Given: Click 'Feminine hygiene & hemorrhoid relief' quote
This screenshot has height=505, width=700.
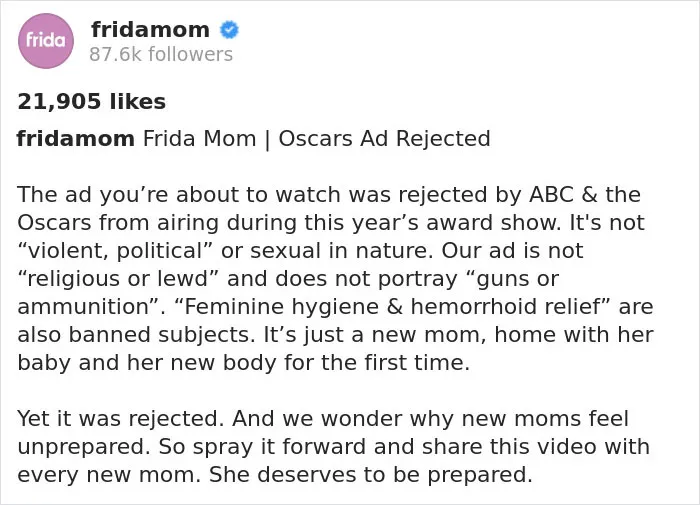Looking at the screenshot, I should (x=390, y=307).
